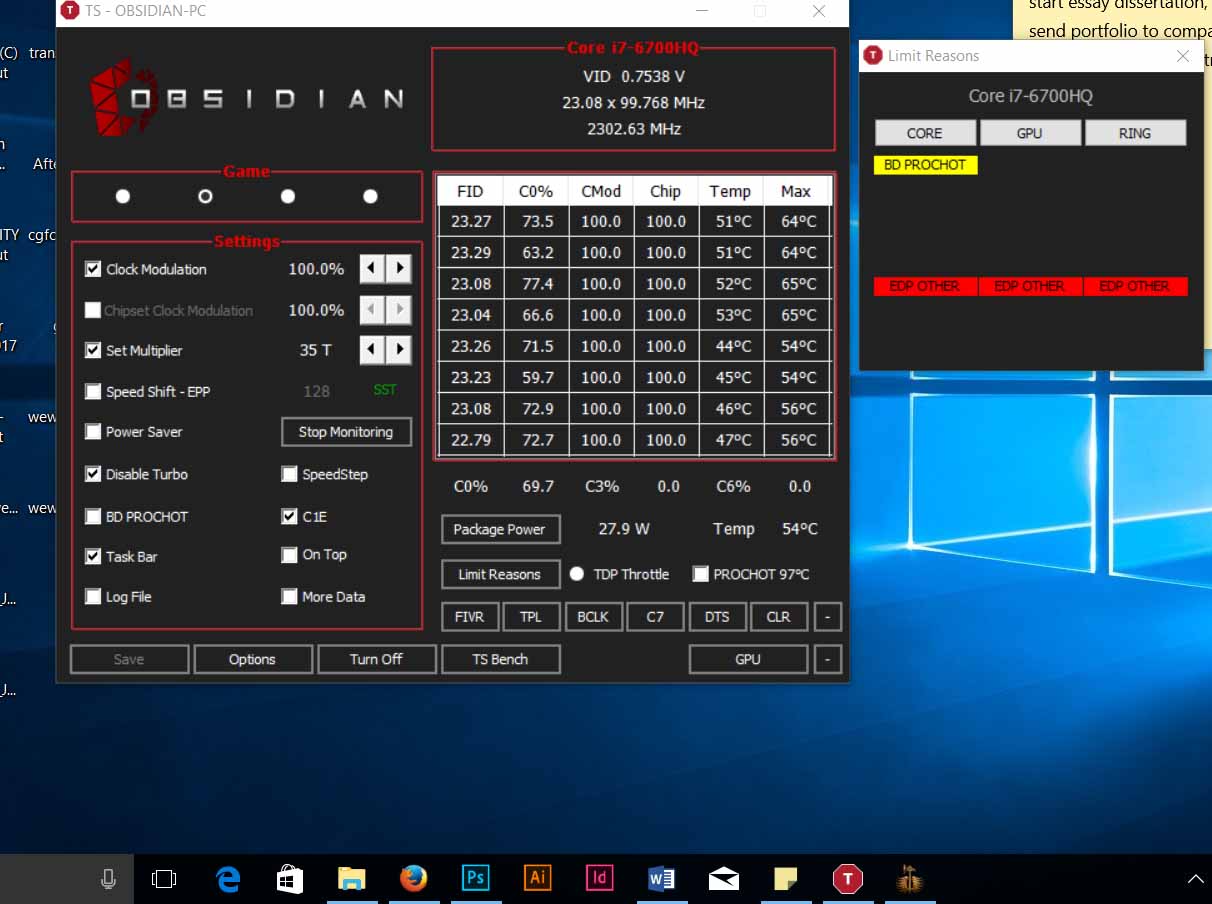This screenshot has width=1212, height=904.
Task: Click the Firefox taskbar icon
Action: 413,878
